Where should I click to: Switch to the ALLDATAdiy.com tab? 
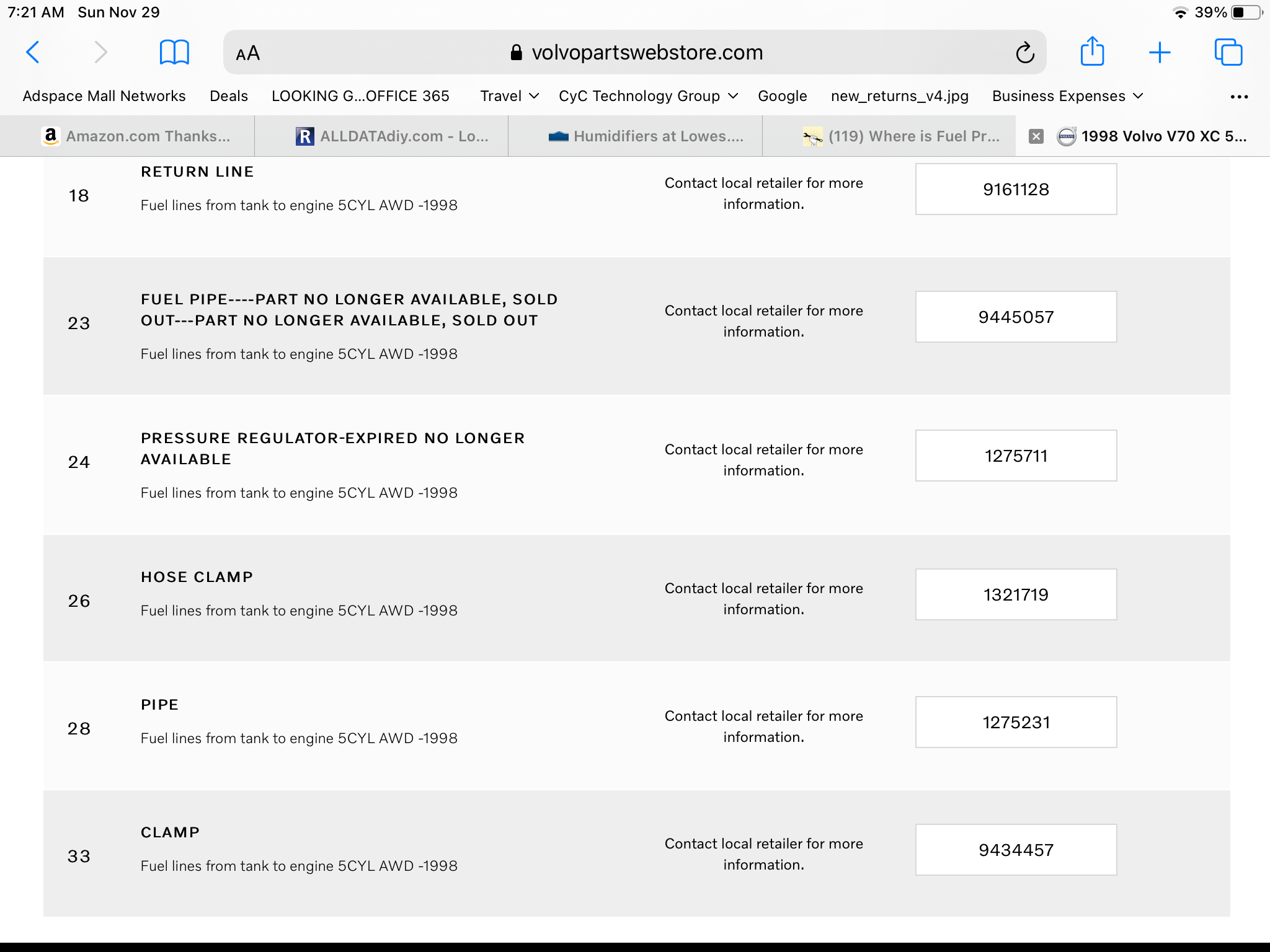click(x=392, y=136)
